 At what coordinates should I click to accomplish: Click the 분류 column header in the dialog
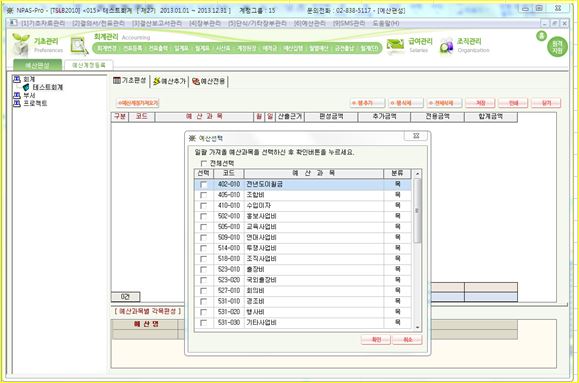pyautogui.click(x=397, y=173)
